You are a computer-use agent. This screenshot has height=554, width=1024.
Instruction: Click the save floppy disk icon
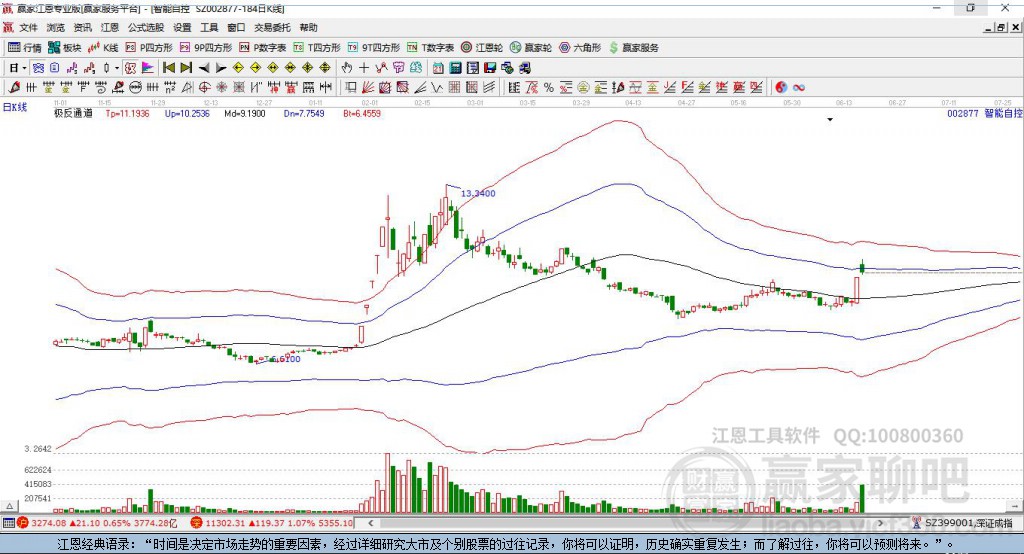[x=490, y=68]
